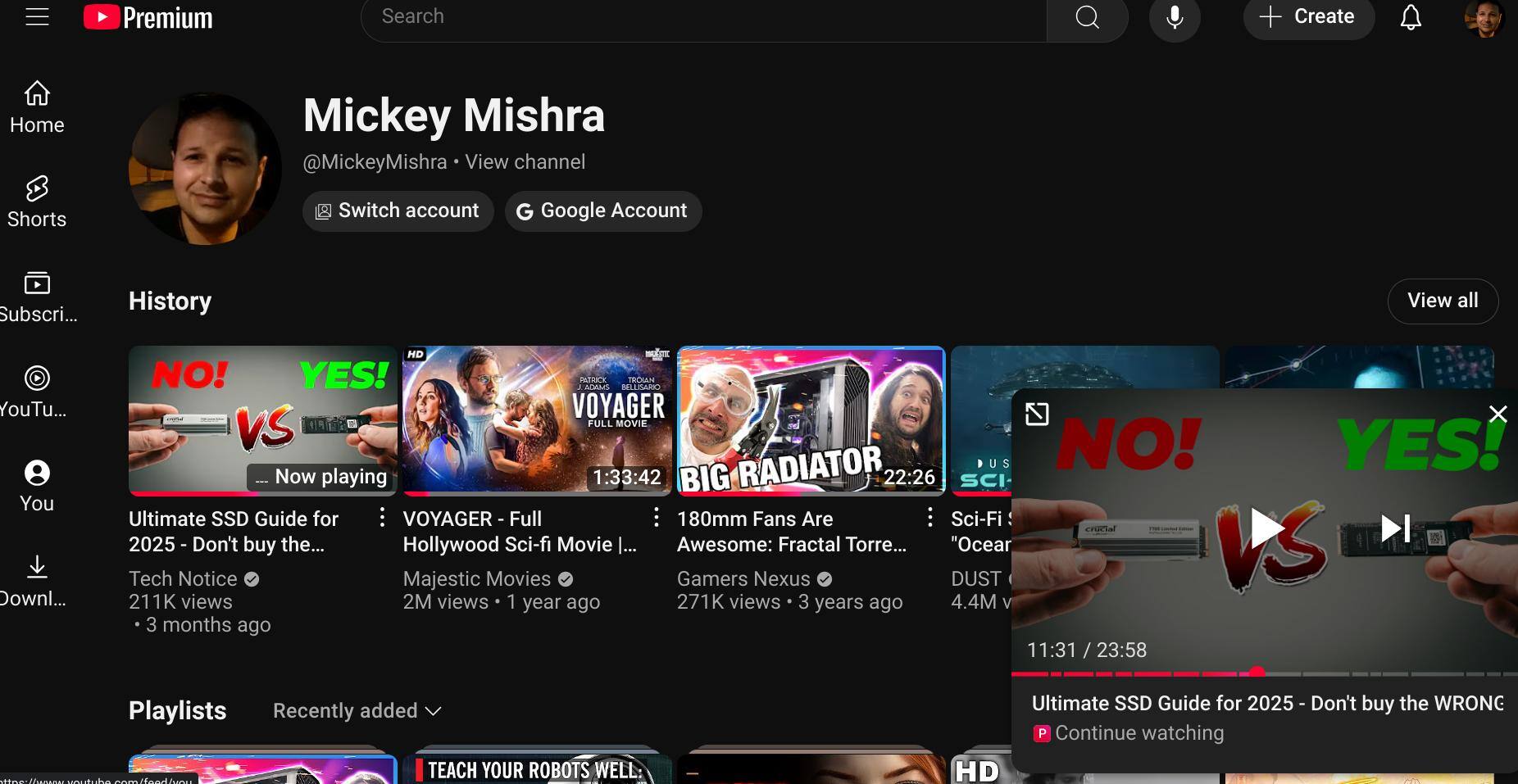The height and width of the screenshot is (784, 1518).
Task: Open the Subscriptions sidebar item
Action: 37,297
